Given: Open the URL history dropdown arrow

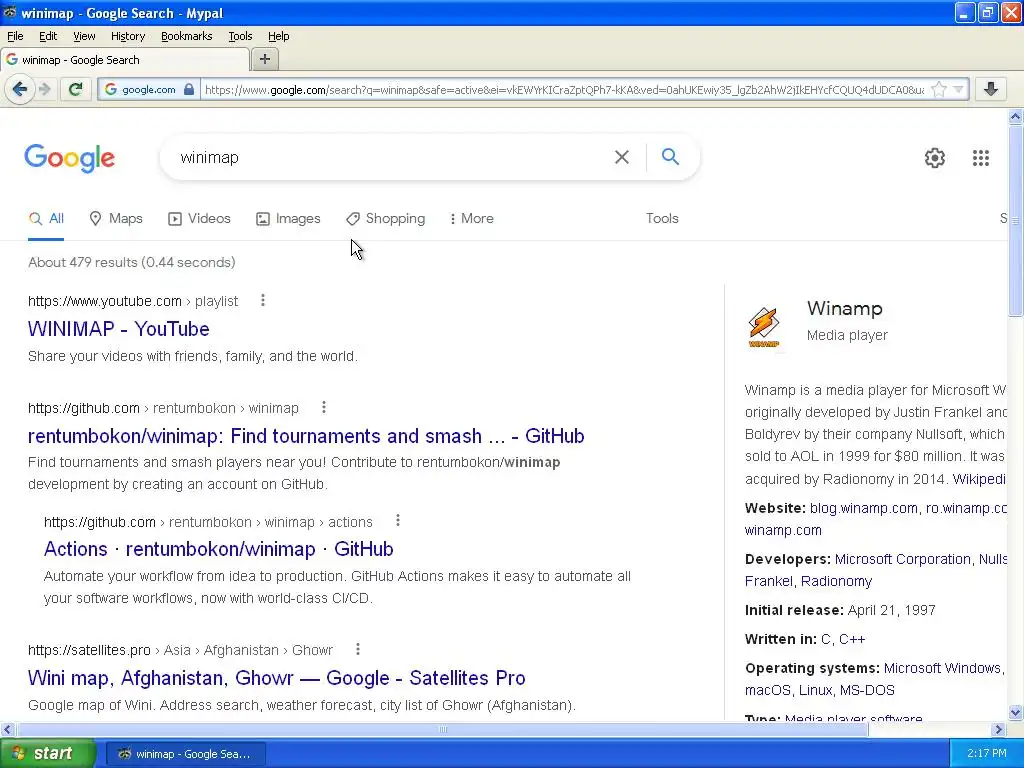Looking at the screenshot, I should coord(958,89).
